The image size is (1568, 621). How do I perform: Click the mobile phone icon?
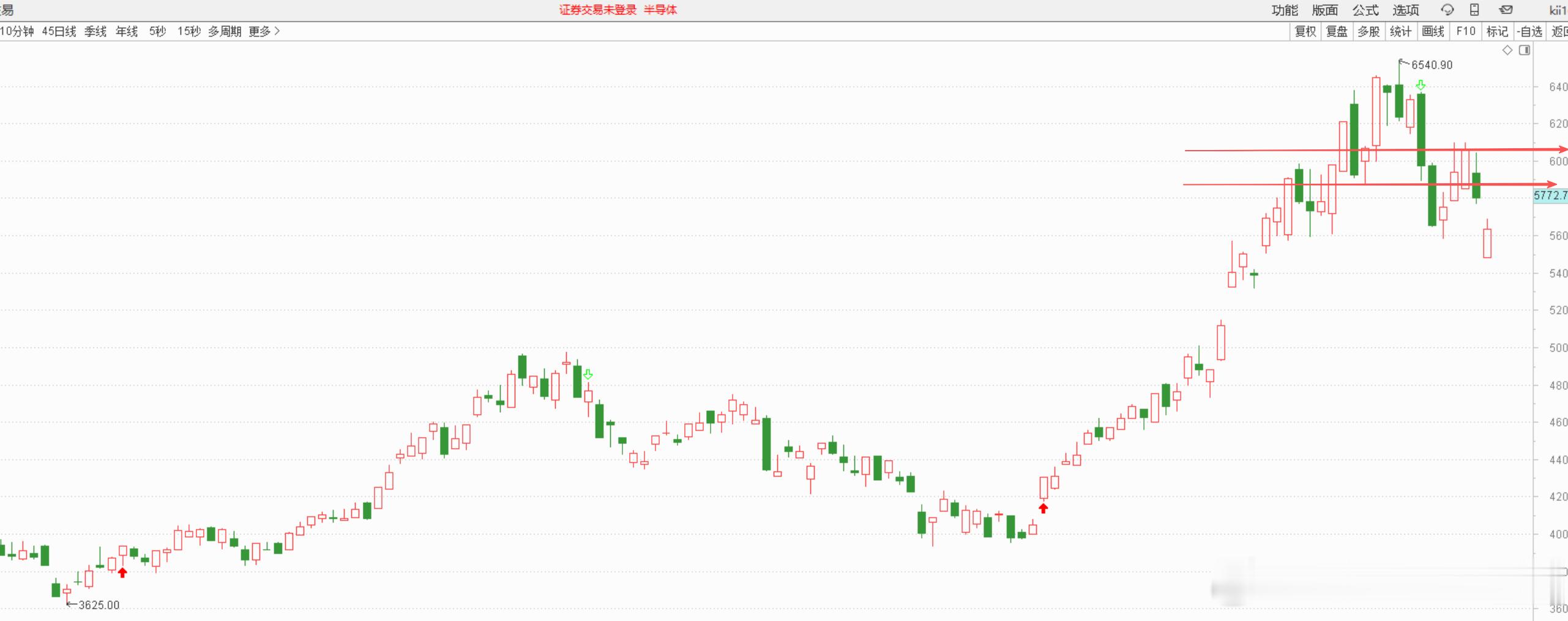1474,10
